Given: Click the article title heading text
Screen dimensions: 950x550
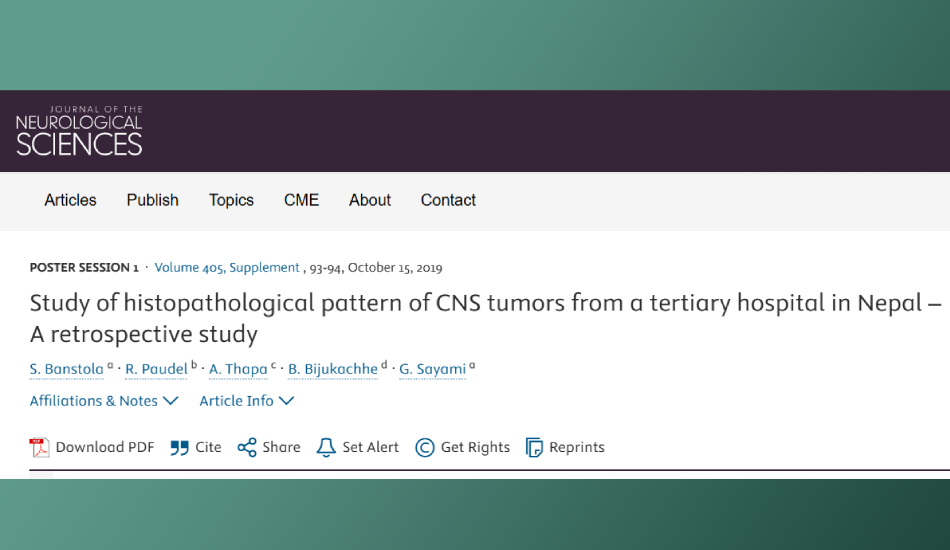Looking at the screenshot, I should tap(485, 318).
